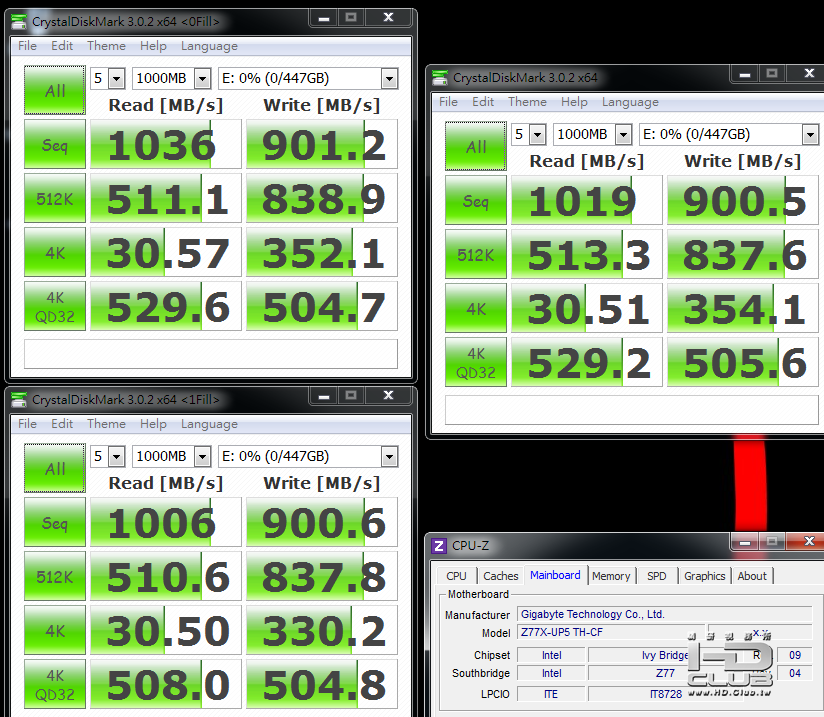Open Help menu in 0Fill window

coord(153,46)
